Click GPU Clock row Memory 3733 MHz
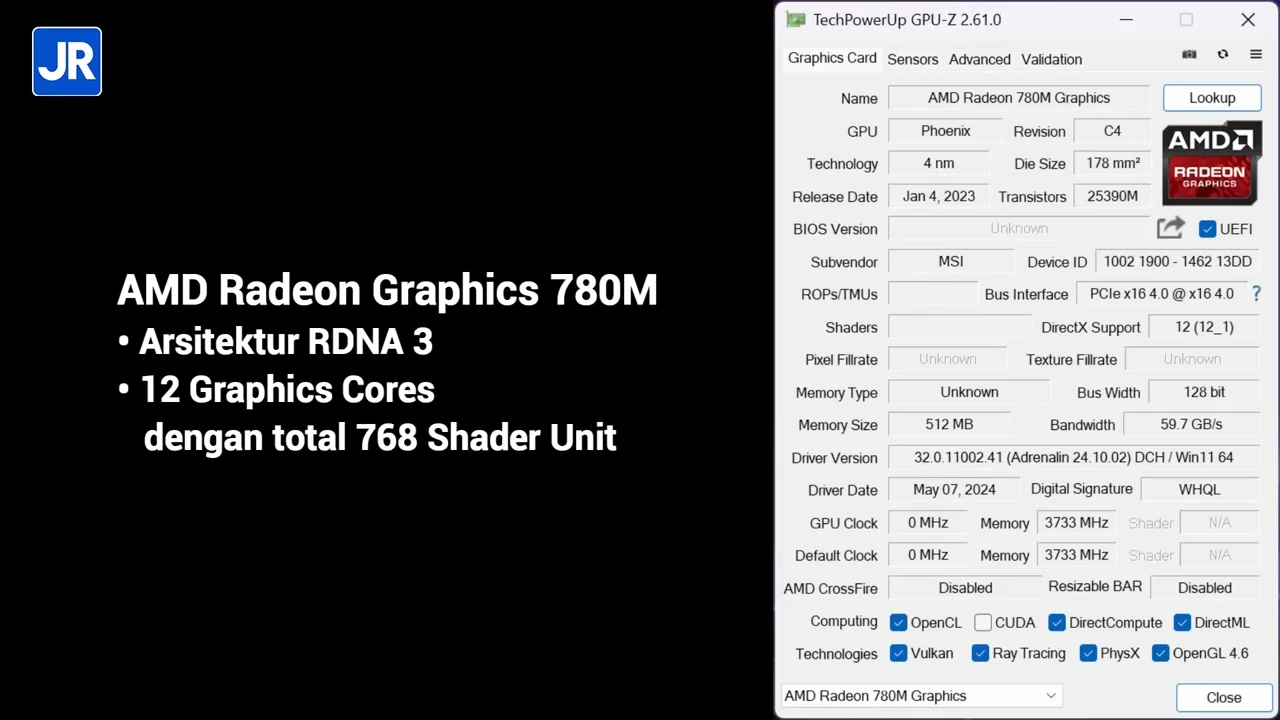The height and width of the screenshot is (720, 1280). 1077,523
